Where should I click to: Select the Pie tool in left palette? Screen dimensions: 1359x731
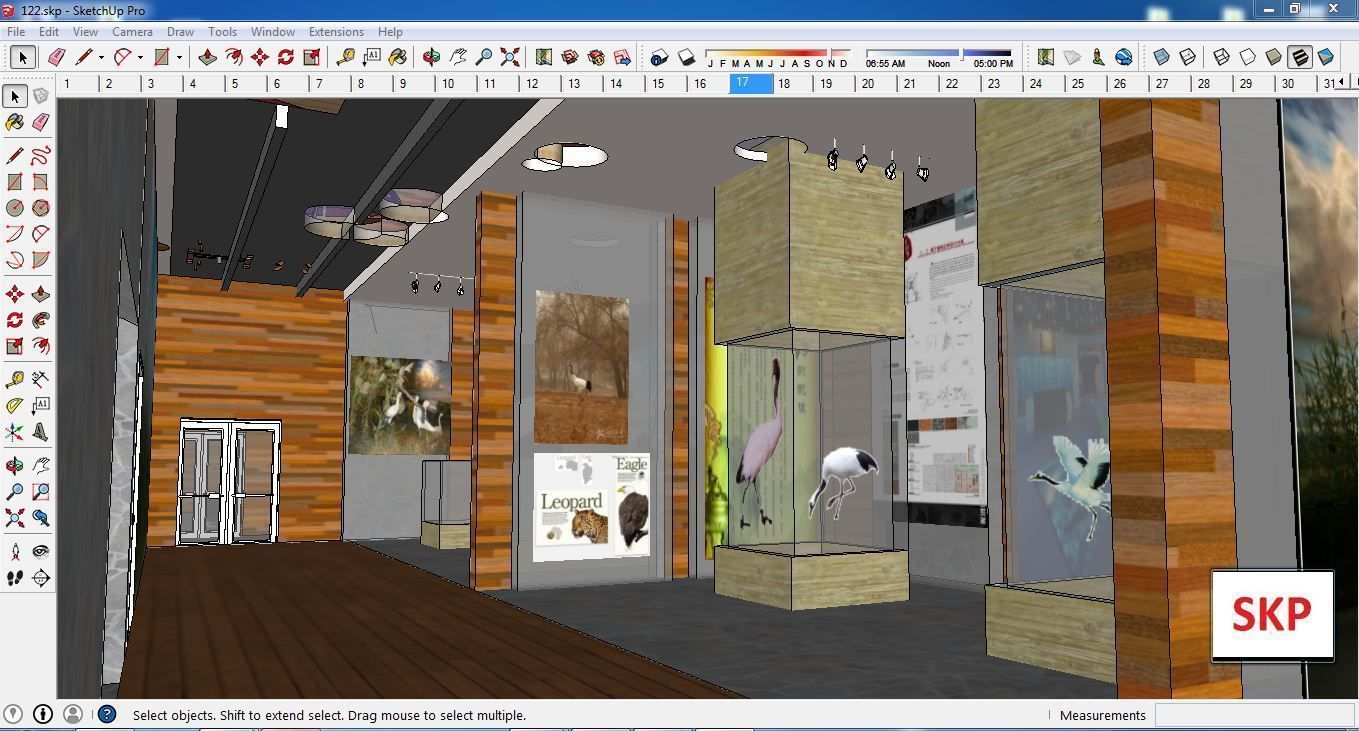click(40, 260)
